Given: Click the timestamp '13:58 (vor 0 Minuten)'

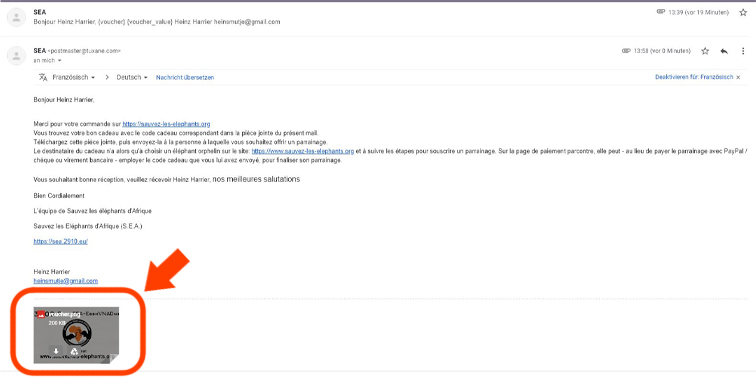Looking at the screenshot, I should click(x=662, y=51).
